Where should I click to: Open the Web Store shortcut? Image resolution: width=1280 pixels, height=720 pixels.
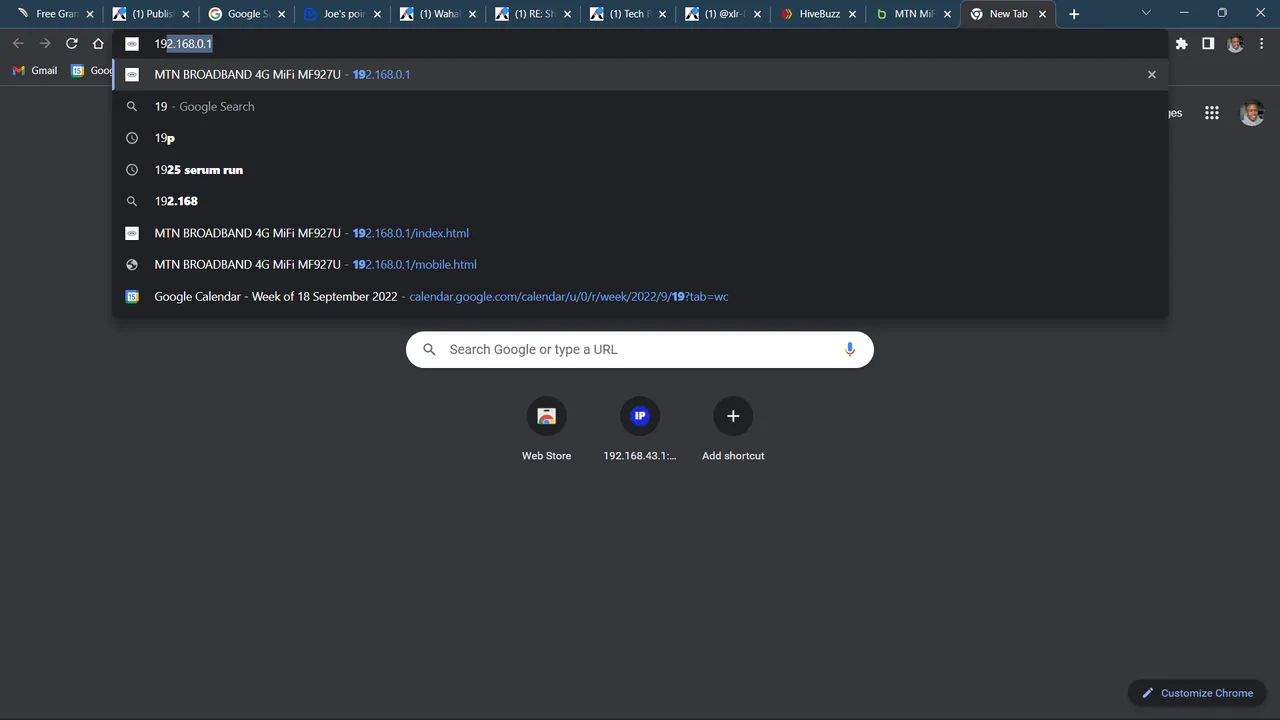tap(546, 430)
